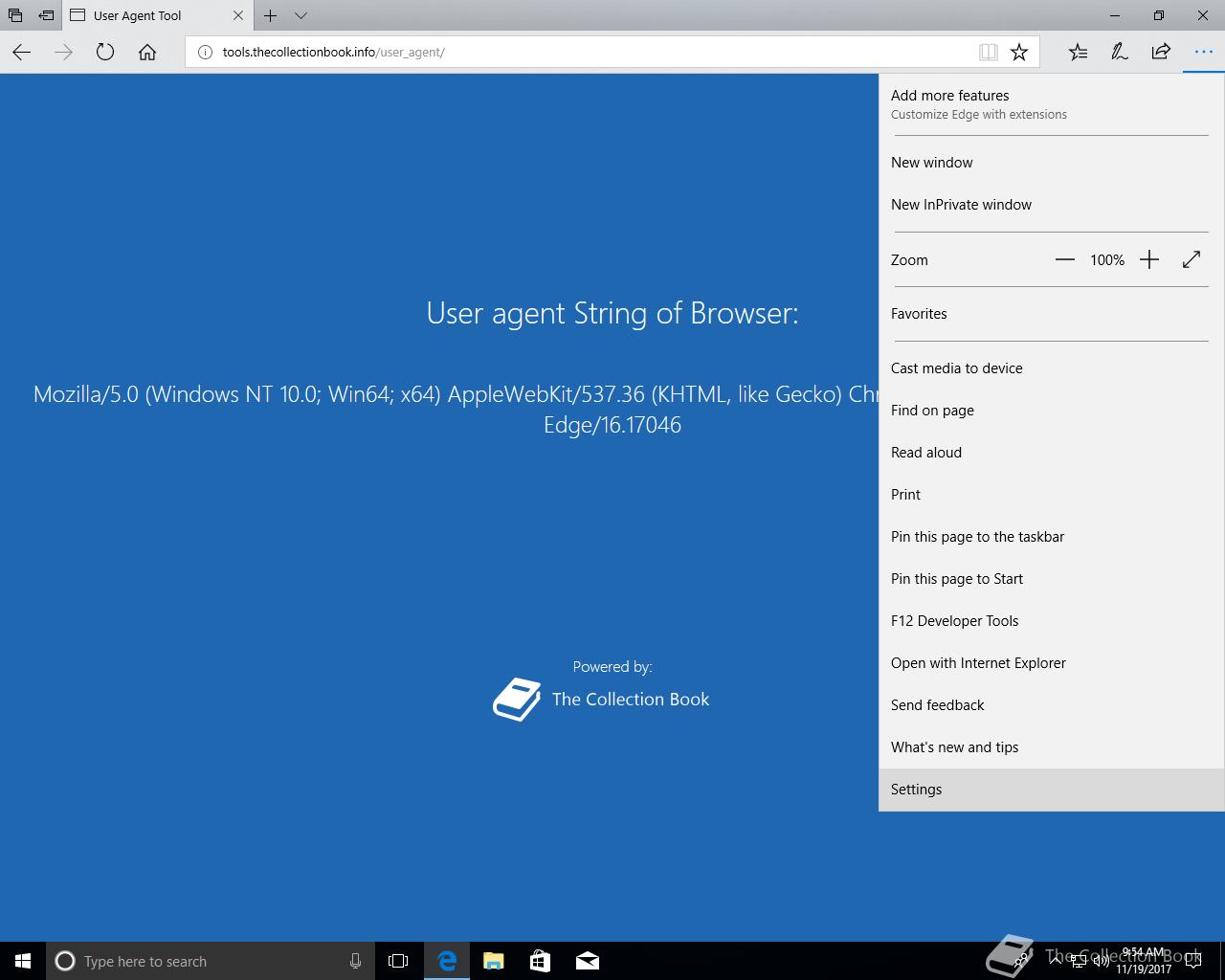Open tabs you've set aside icon

(x=15, y=15)
